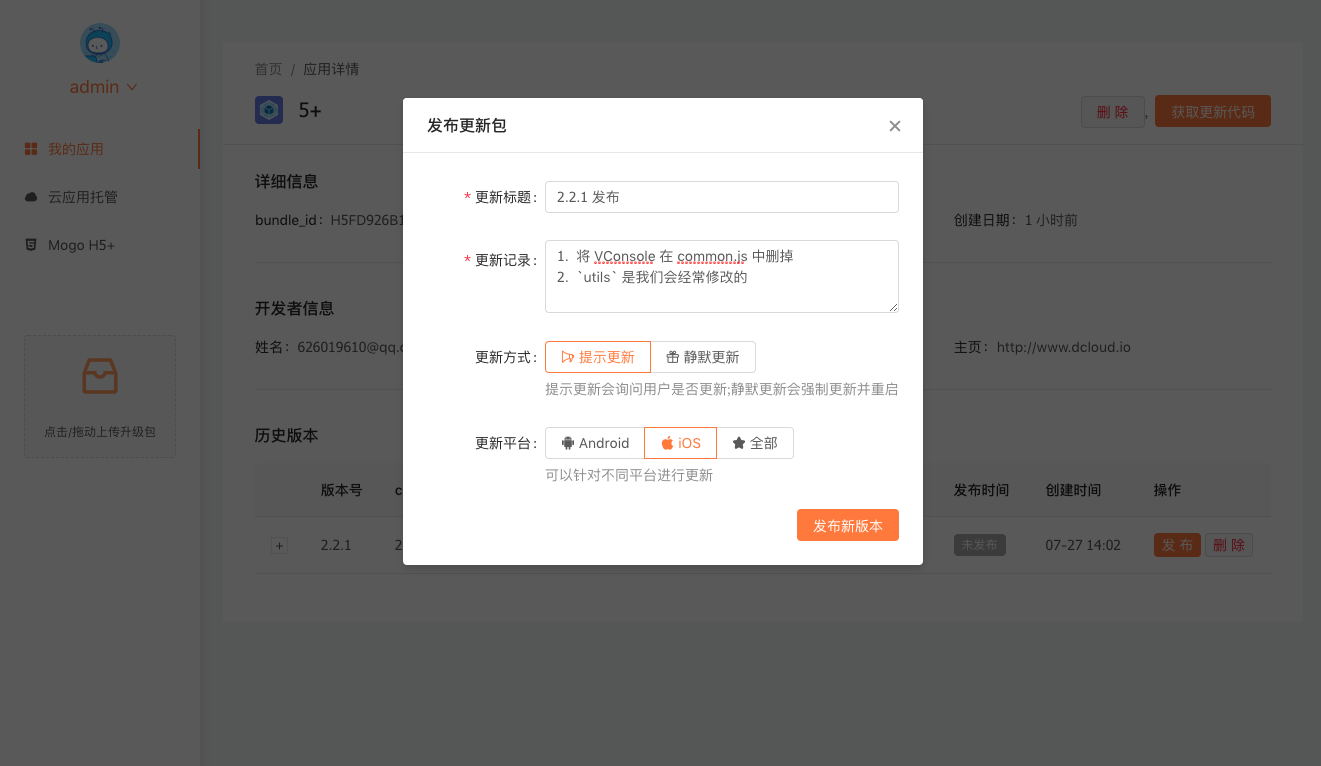Select 全部 platforms option
This screenshot has height=766, width=1321.
755,443
